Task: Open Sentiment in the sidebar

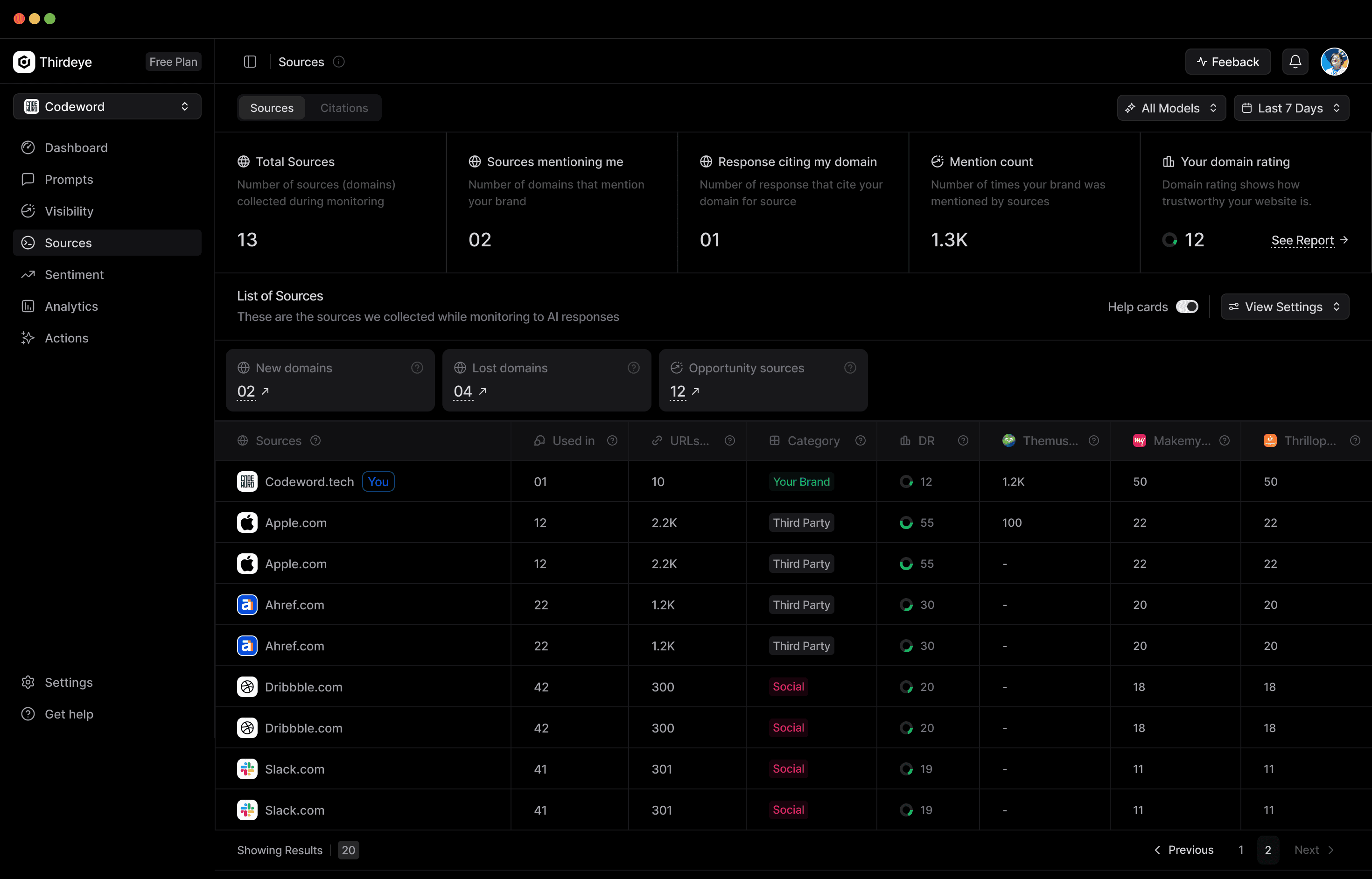Action: (74, 274)
